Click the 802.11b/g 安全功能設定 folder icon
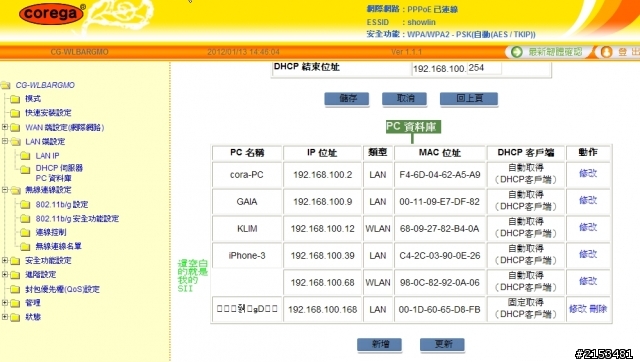Screen dimensions: 640x362 pyautogui.click(x=25, y=219)
